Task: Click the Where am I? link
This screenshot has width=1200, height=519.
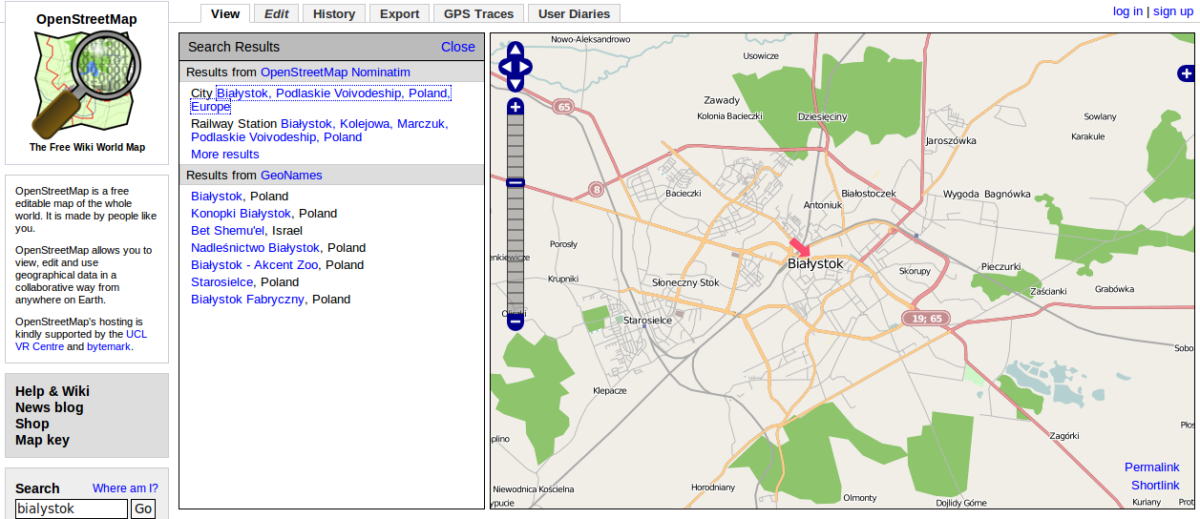Action: coord(125,488)
